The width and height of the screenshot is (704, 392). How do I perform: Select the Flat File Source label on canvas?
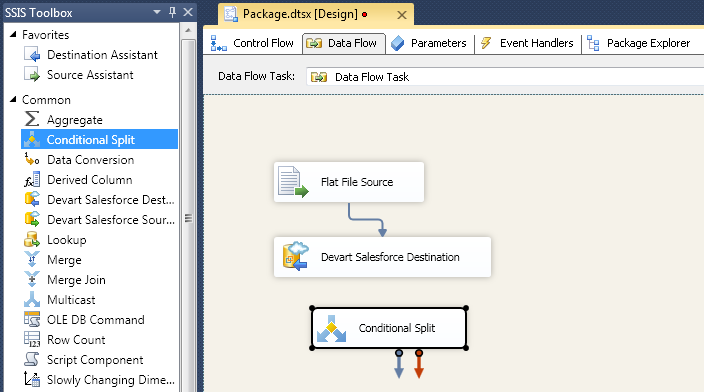[x=357, y=182]
